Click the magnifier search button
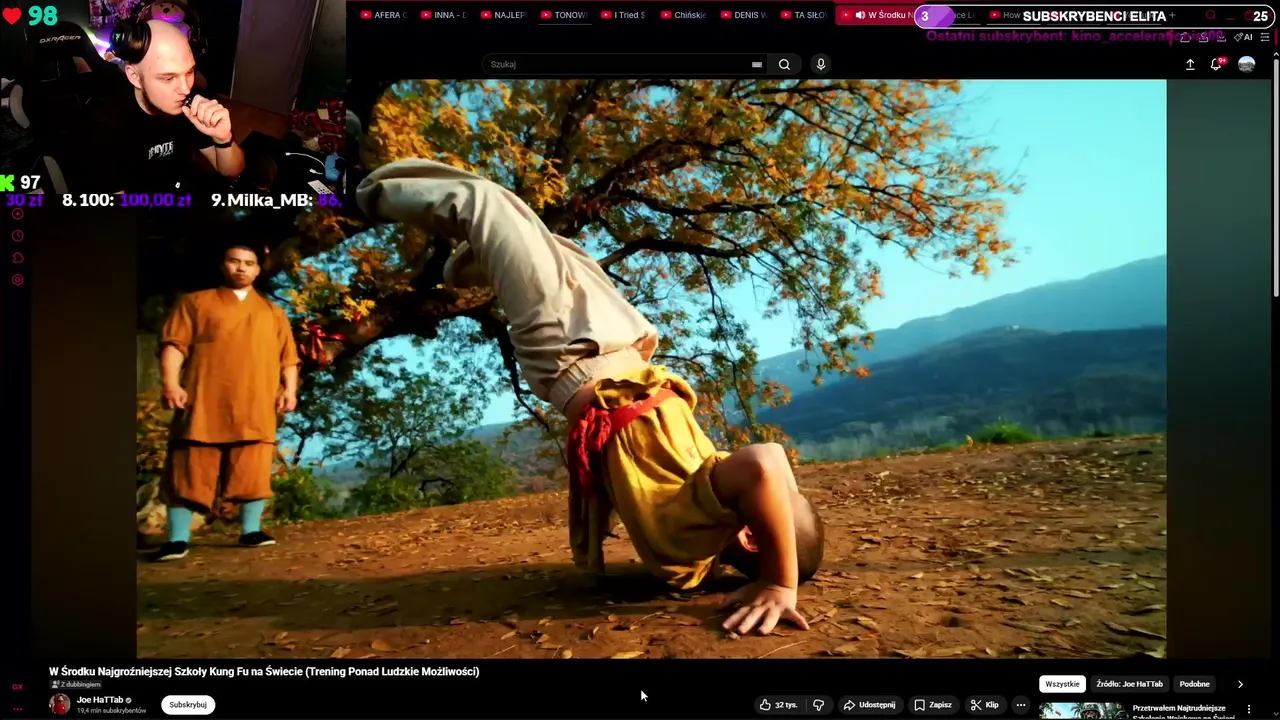Image resolution: width=1280 pixels, height=720 pixels. [784, 64]
